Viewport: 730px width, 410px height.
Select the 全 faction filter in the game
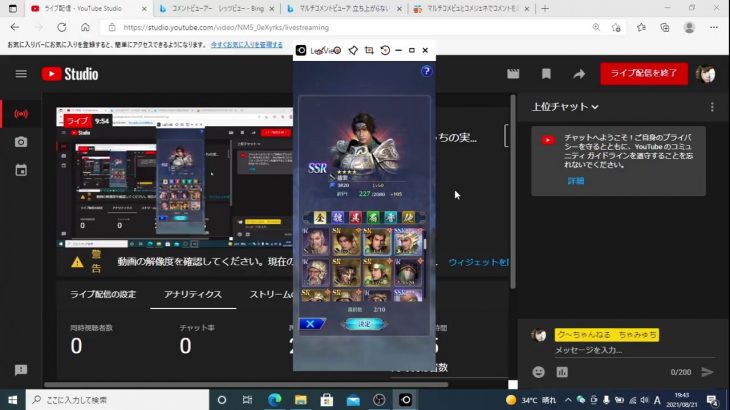320,217
